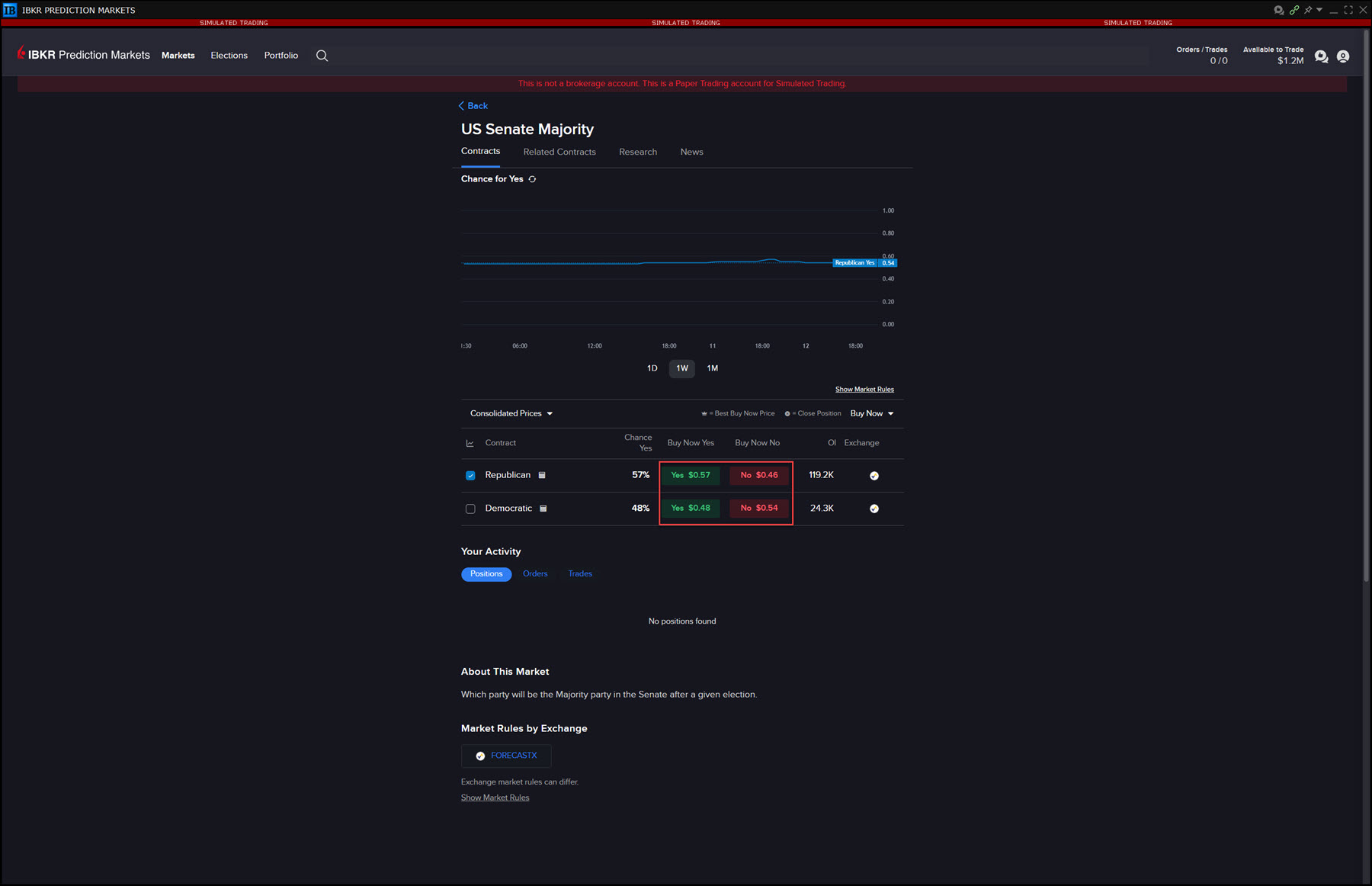Open feedback icon beside Available to Trade

point(1321,56)
